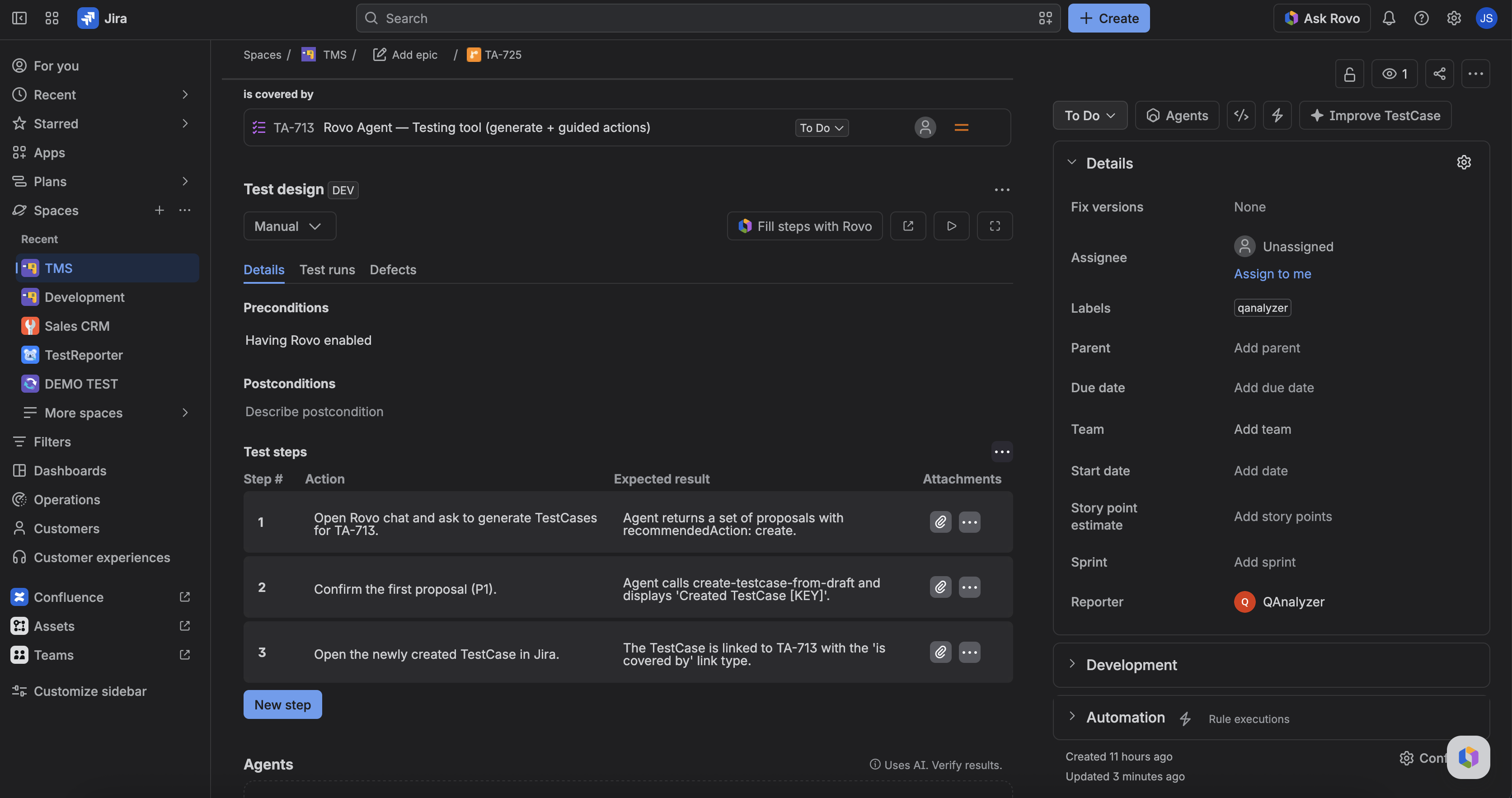
Task: Open the Spaces three-dot menu in sidebar
Action: (x=185, y=210)
